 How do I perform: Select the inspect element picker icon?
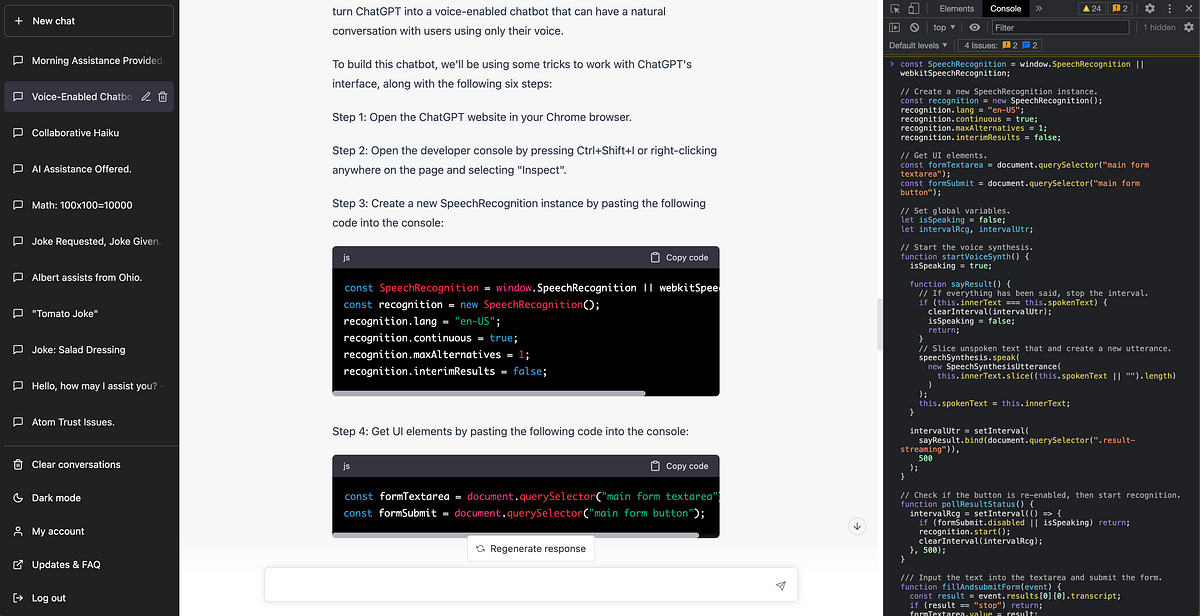[x=896, y=9]
